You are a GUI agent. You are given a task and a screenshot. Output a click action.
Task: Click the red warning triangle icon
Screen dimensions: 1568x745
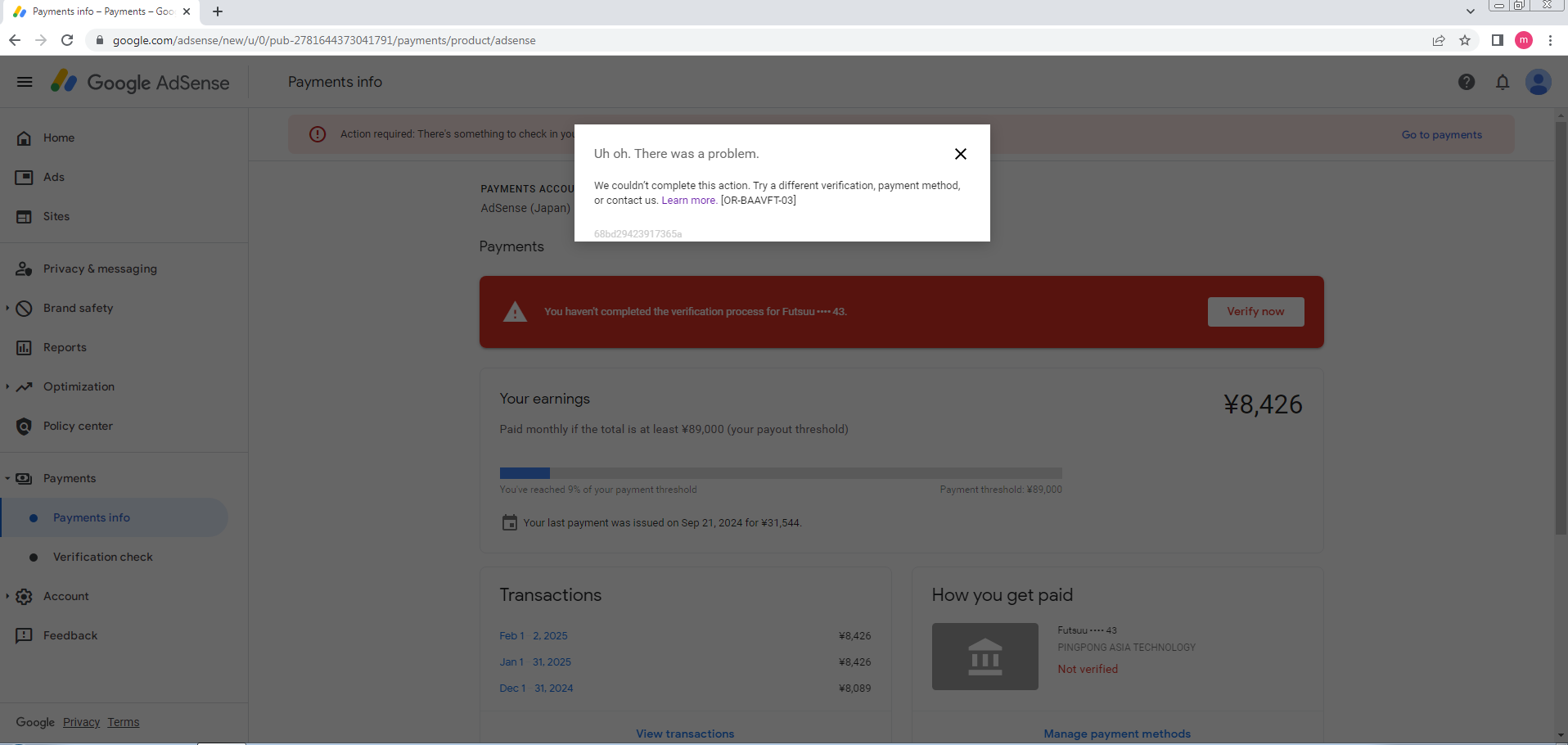[515, 312]
